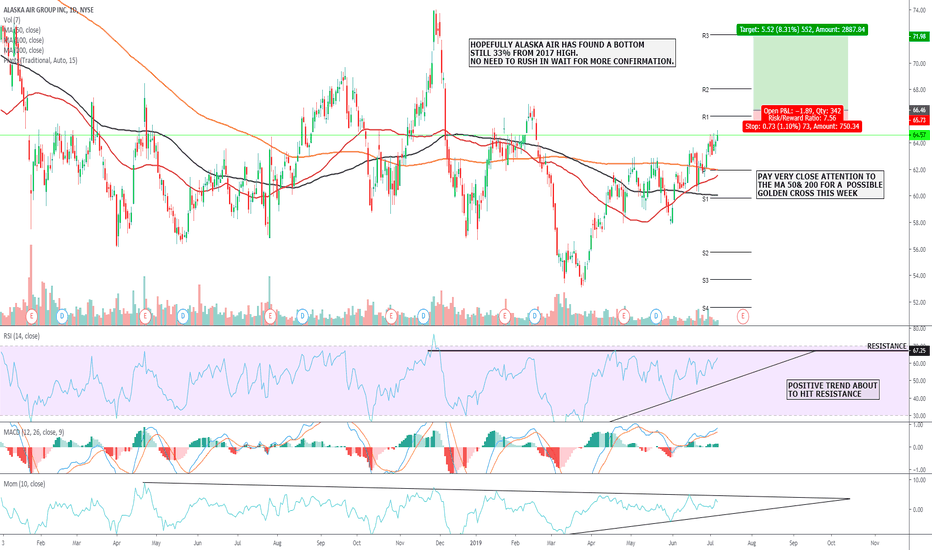Click the 71.98 target price tag
The width and height of the screenshot is (932, 550).
click(x=919, y=36)
